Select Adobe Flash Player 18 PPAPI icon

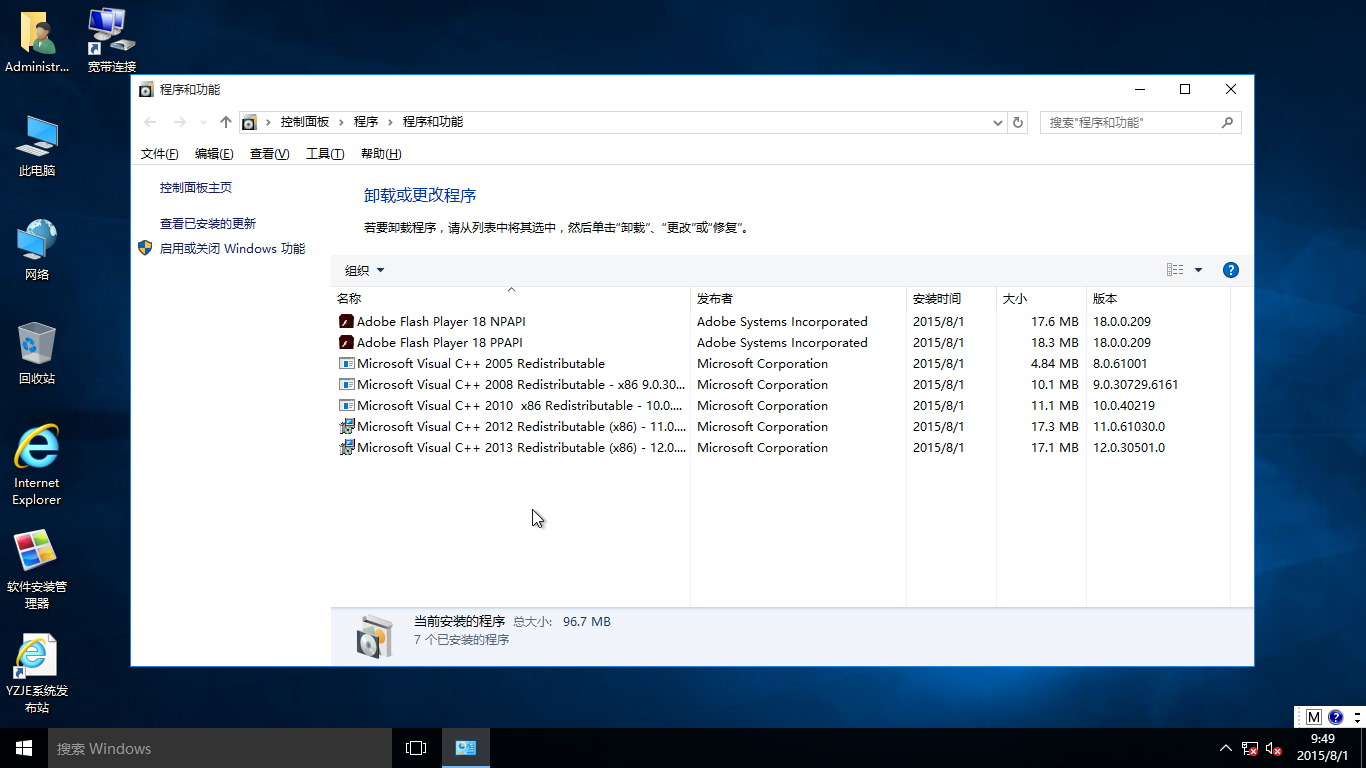(x=347, y=343)
